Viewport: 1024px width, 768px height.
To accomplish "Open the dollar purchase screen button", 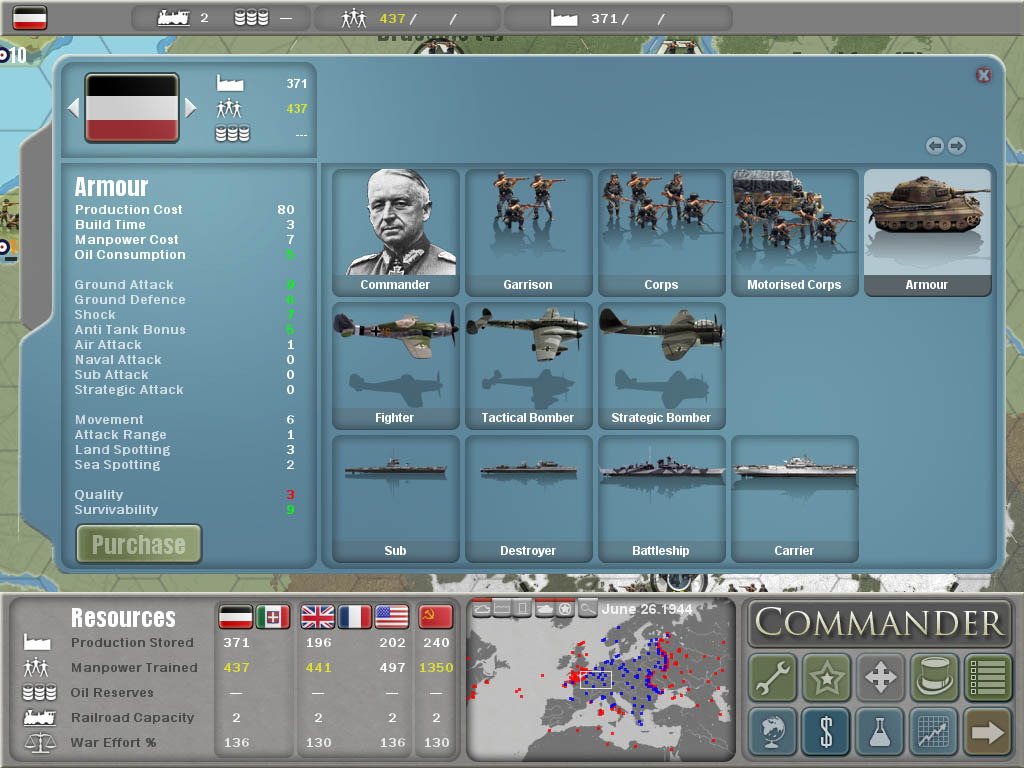I will click(826, 731).
